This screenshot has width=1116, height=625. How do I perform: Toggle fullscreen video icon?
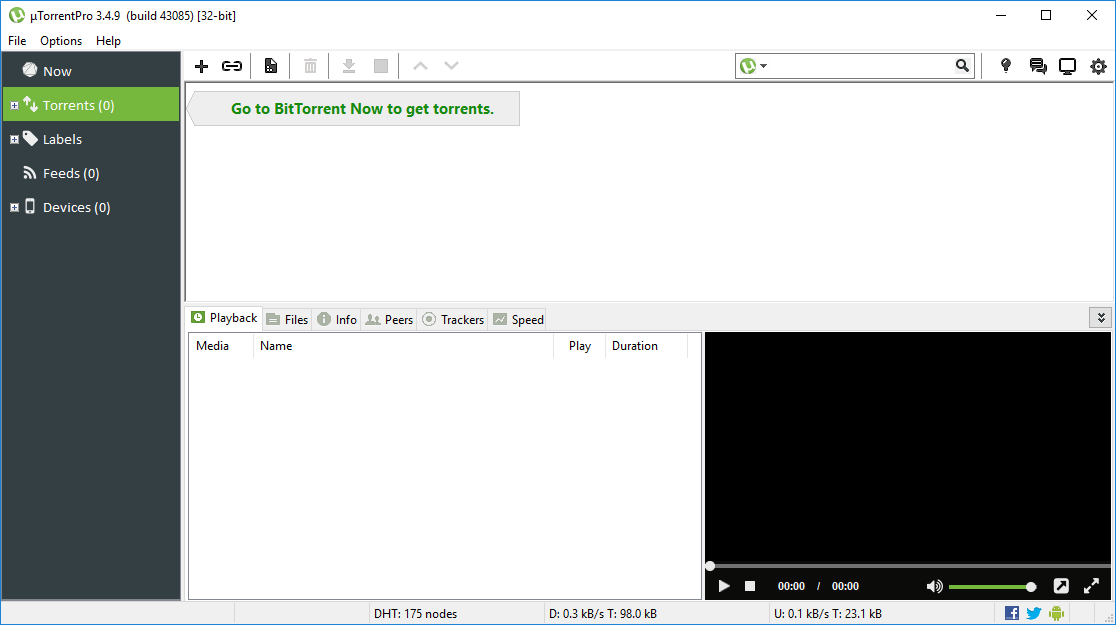pyautogui.click(x=1091, y=586)
